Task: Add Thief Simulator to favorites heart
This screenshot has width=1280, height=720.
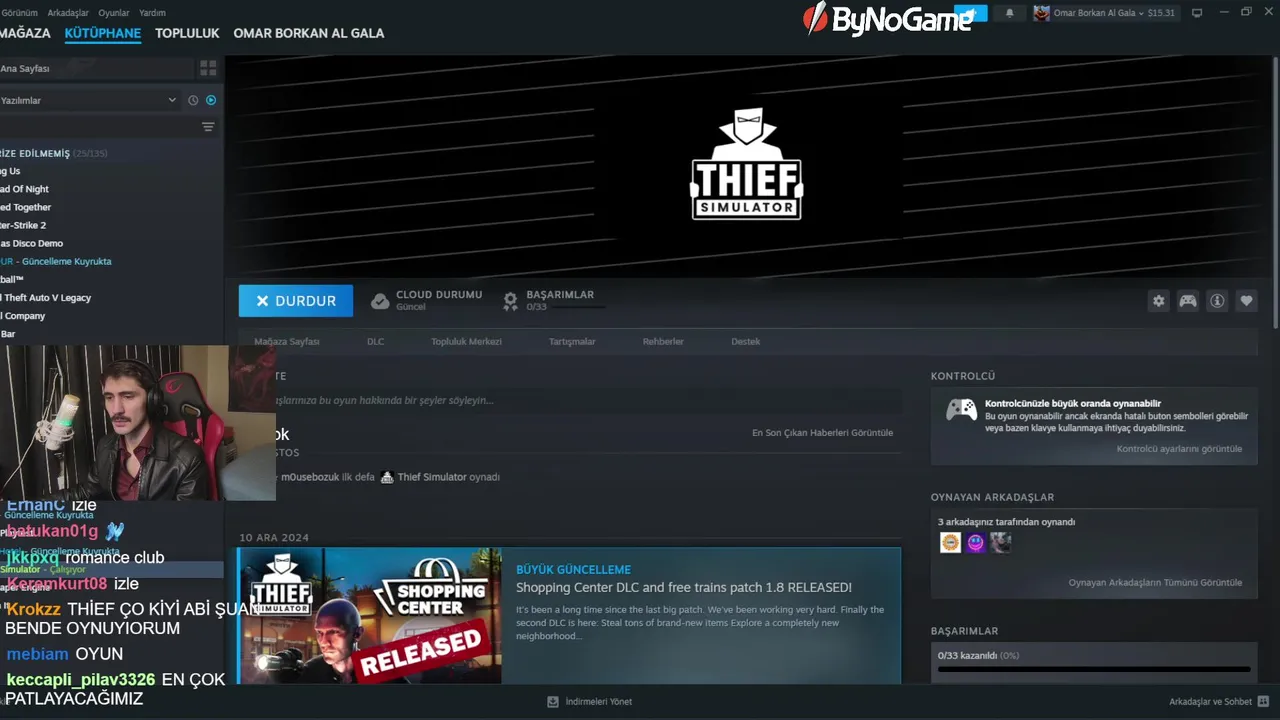Action: click(x=1246, y=301)
